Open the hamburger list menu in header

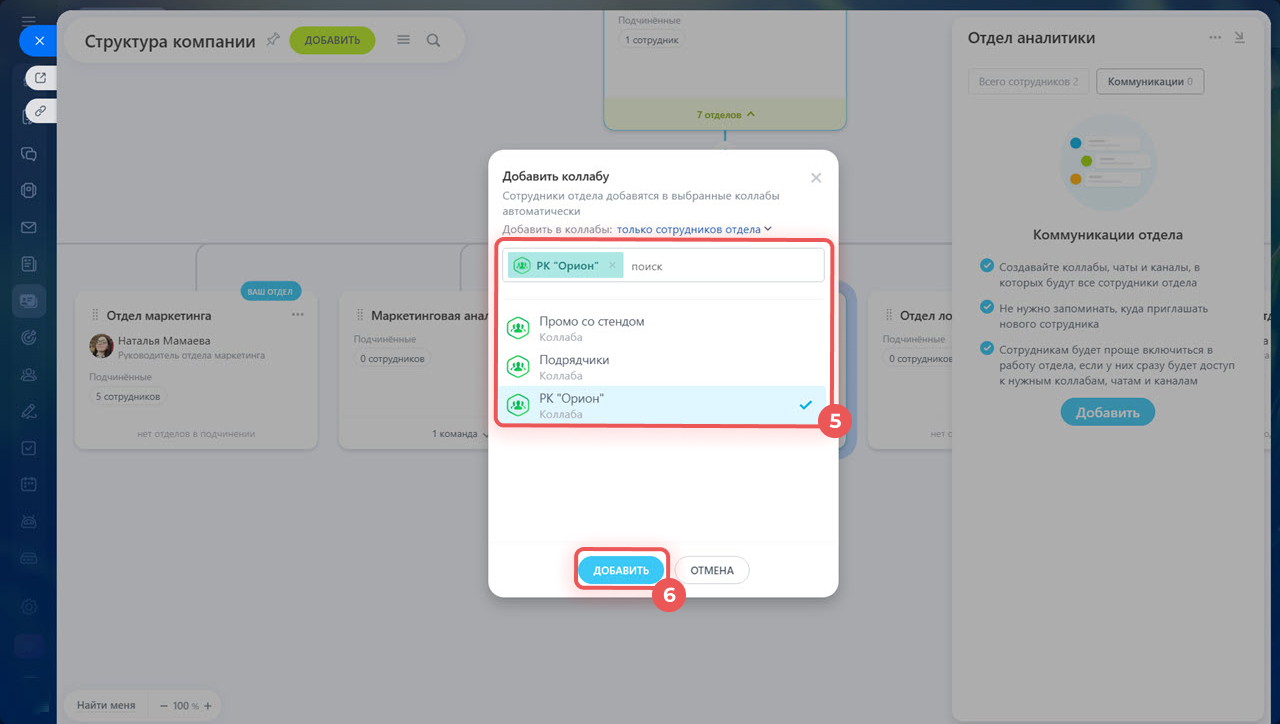tap(403, 40)
